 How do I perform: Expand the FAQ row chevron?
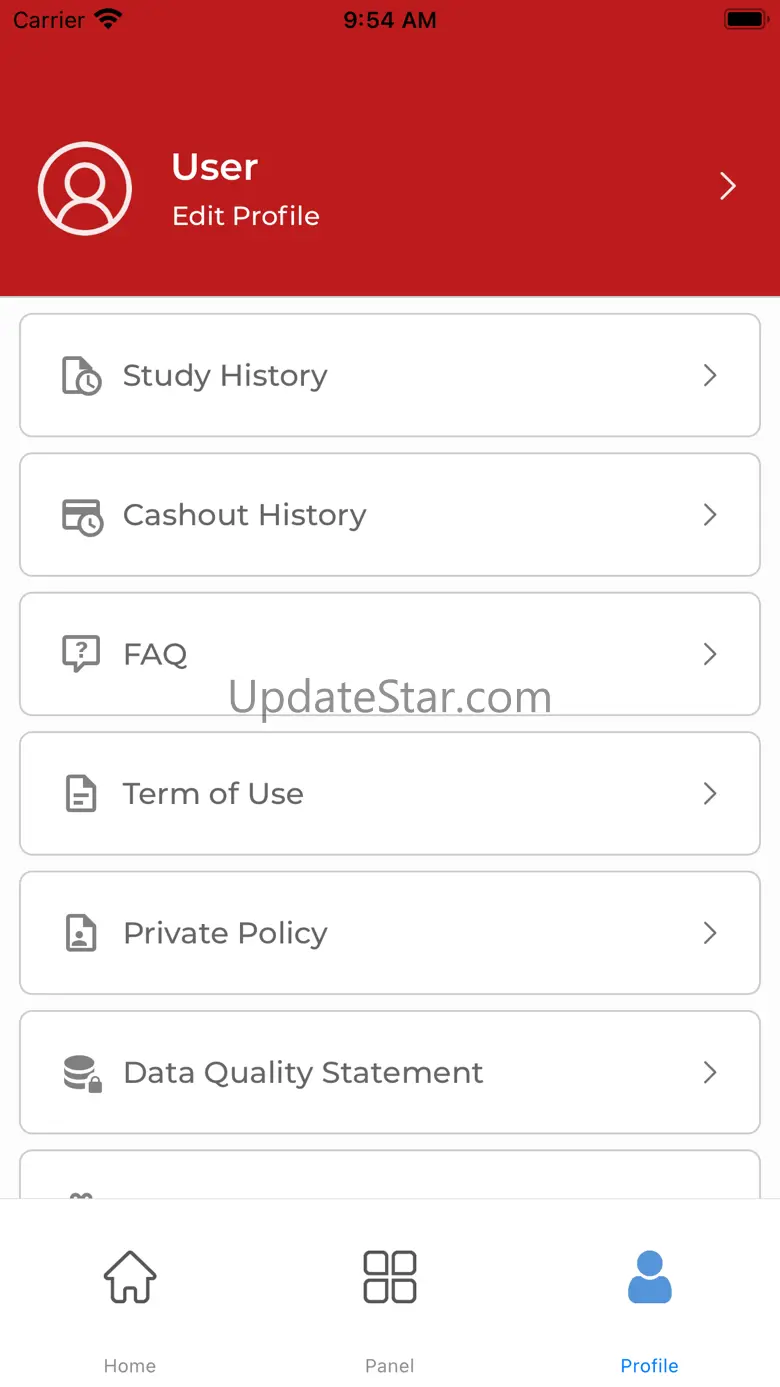710,654
